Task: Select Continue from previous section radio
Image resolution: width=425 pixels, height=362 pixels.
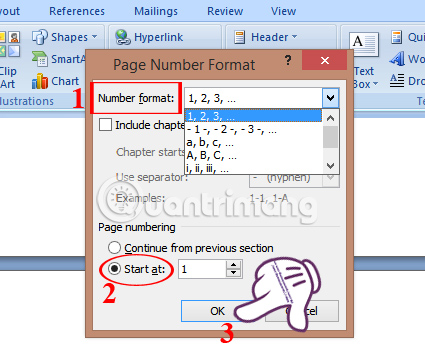Action: point(114,248)
